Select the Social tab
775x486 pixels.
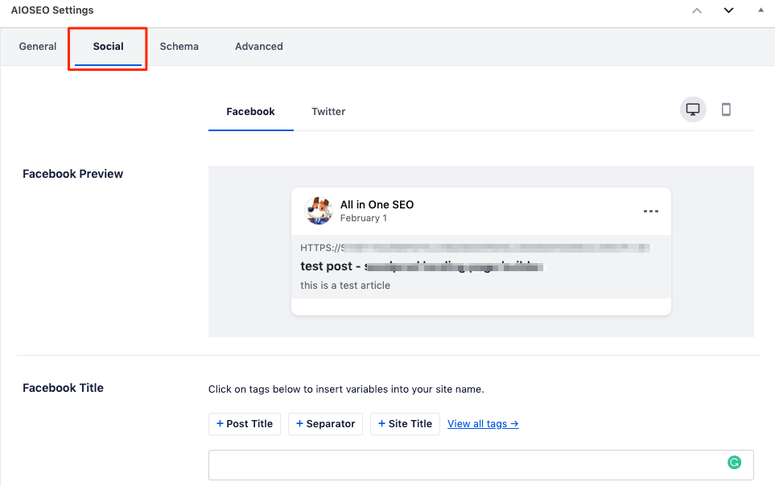[x=108, y=46]
